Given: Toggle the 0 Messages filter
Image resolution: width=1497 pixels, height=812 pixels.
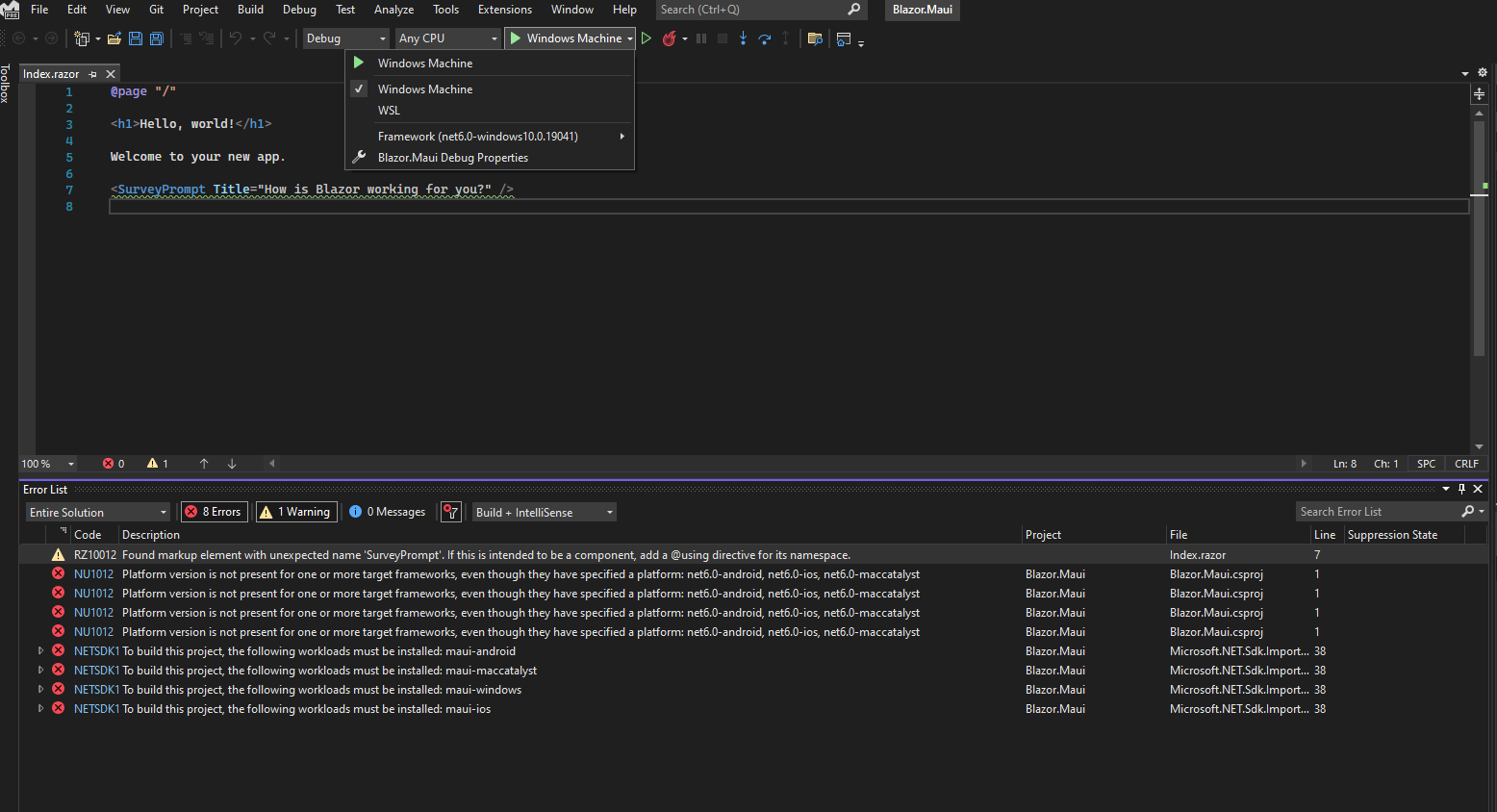Looking at the screenshot, I should (x=387, y=511).
